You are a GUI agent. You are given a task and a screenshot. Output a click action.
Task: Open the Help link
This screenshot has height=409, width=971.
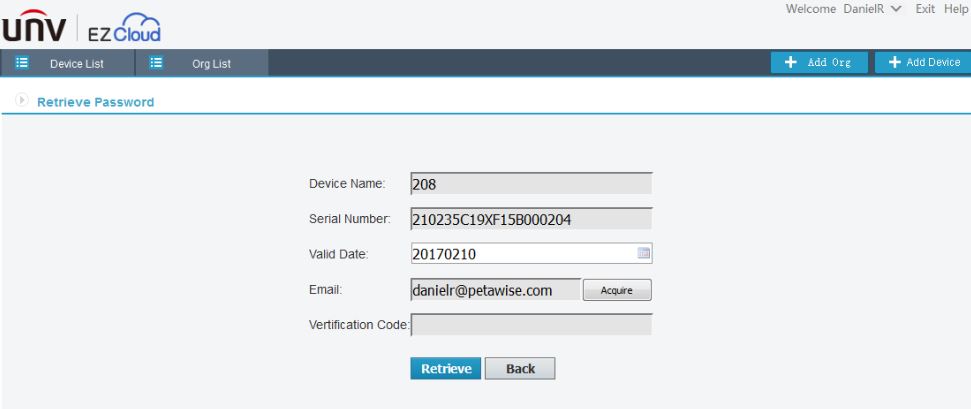coord(957,9)
